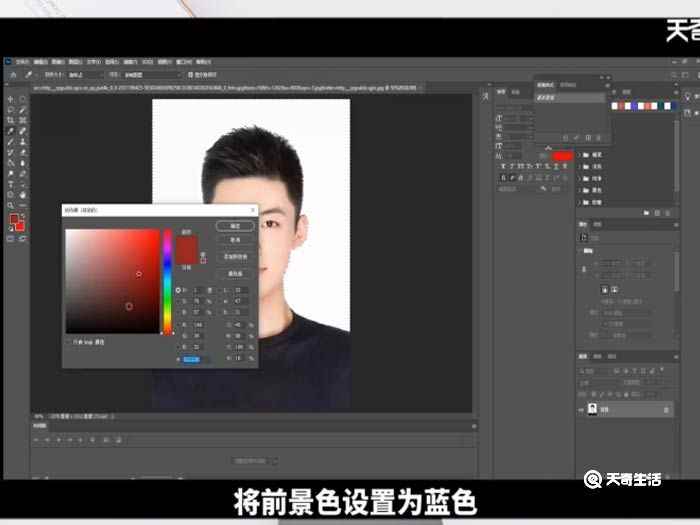Select the R red radio button
700x525 pixels.
point(178,325)
